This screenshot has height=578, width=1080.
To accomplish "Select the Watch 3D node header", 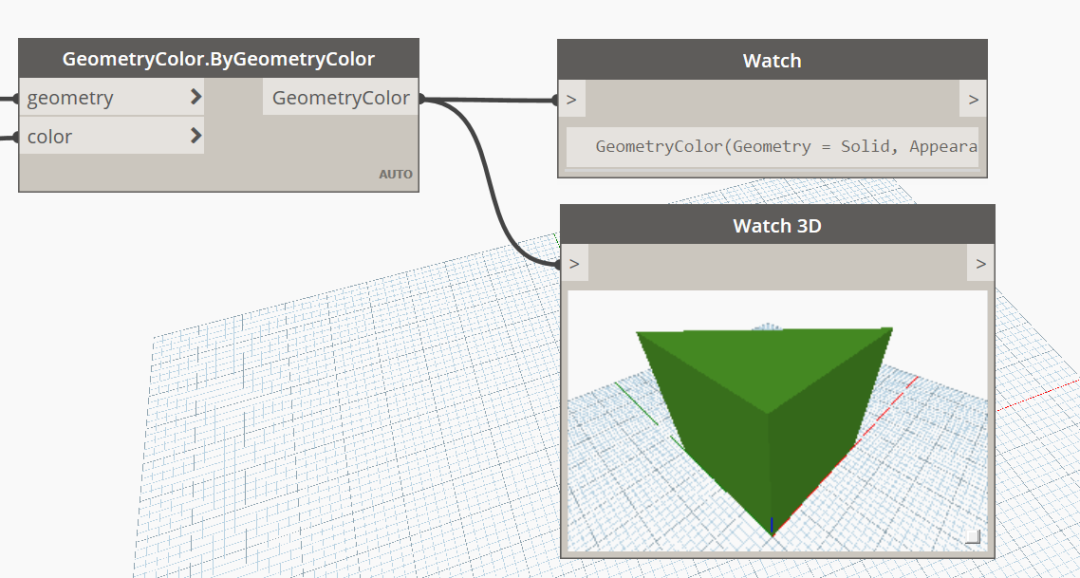I will point(778,225).
